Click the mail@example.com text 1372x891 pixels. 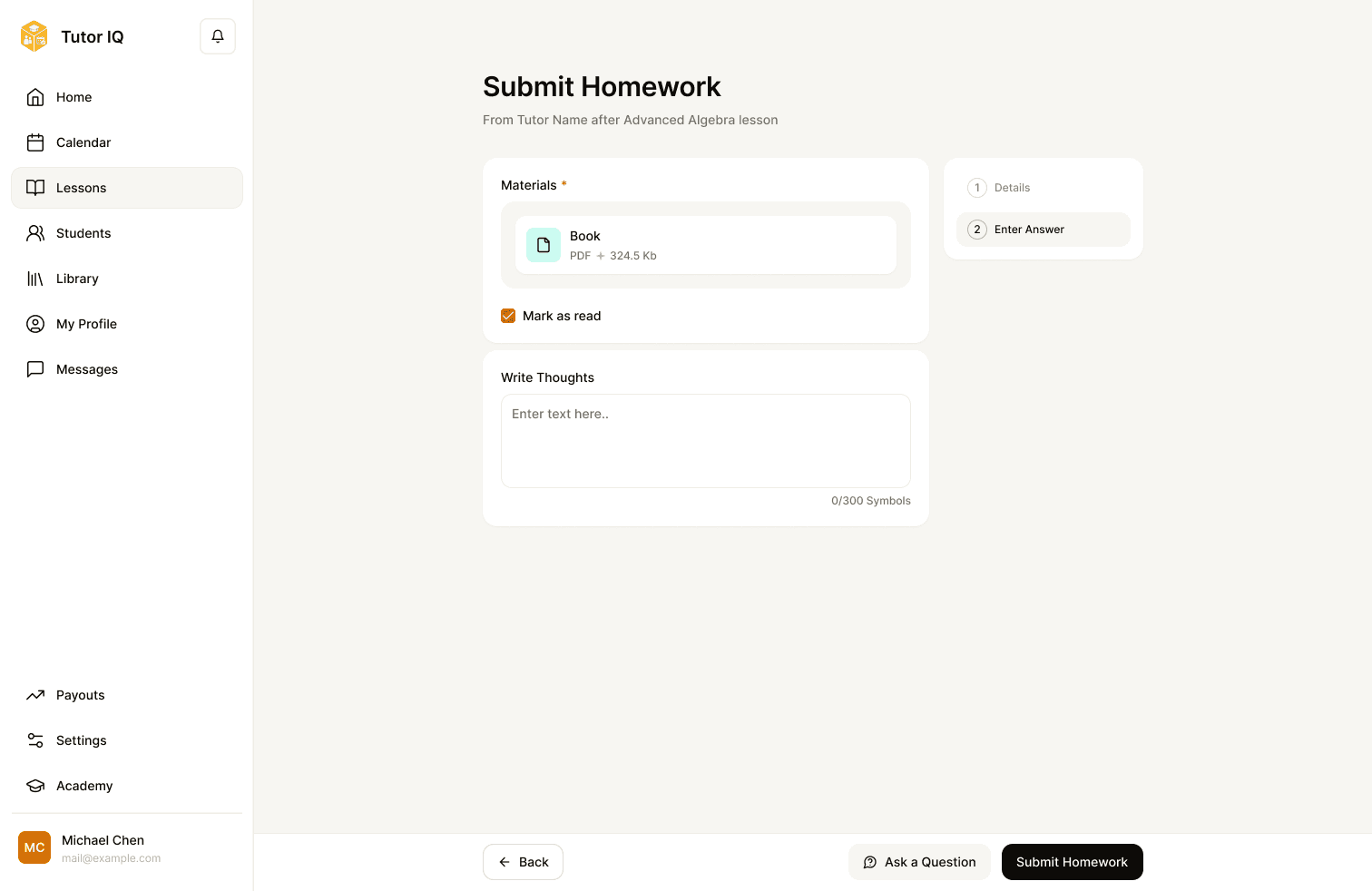click(112, 858)
